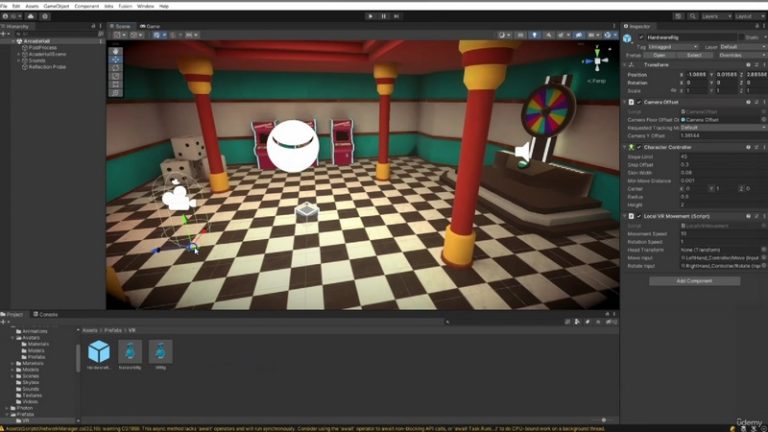The width and height of the screenshot is (768, 432).
Task: Select the Scale tool in scene toolbar
Action: 116,76
